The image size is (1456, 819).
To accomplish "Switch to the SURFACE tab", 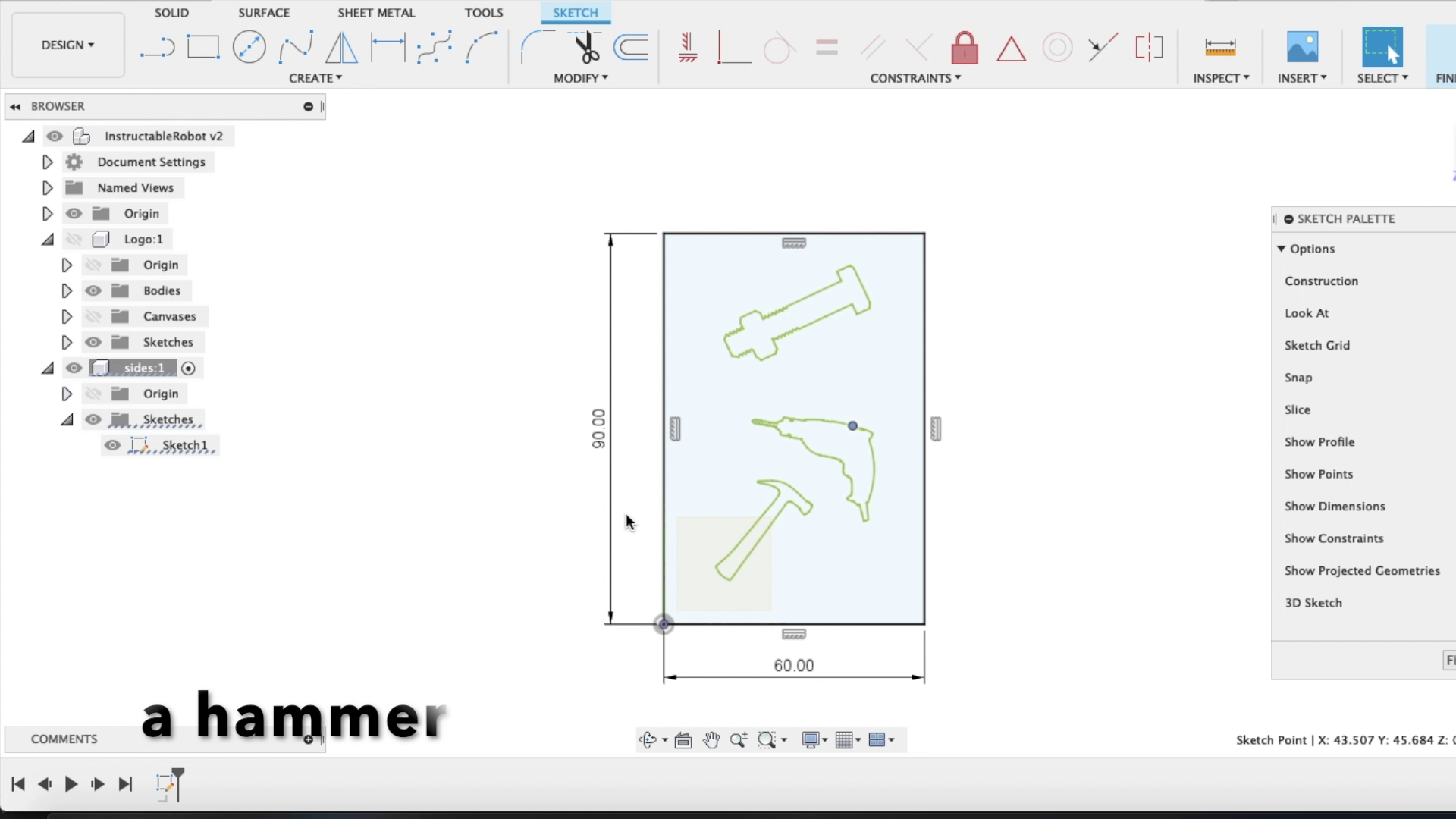I will pyautogui.click(x=264, y=13).
